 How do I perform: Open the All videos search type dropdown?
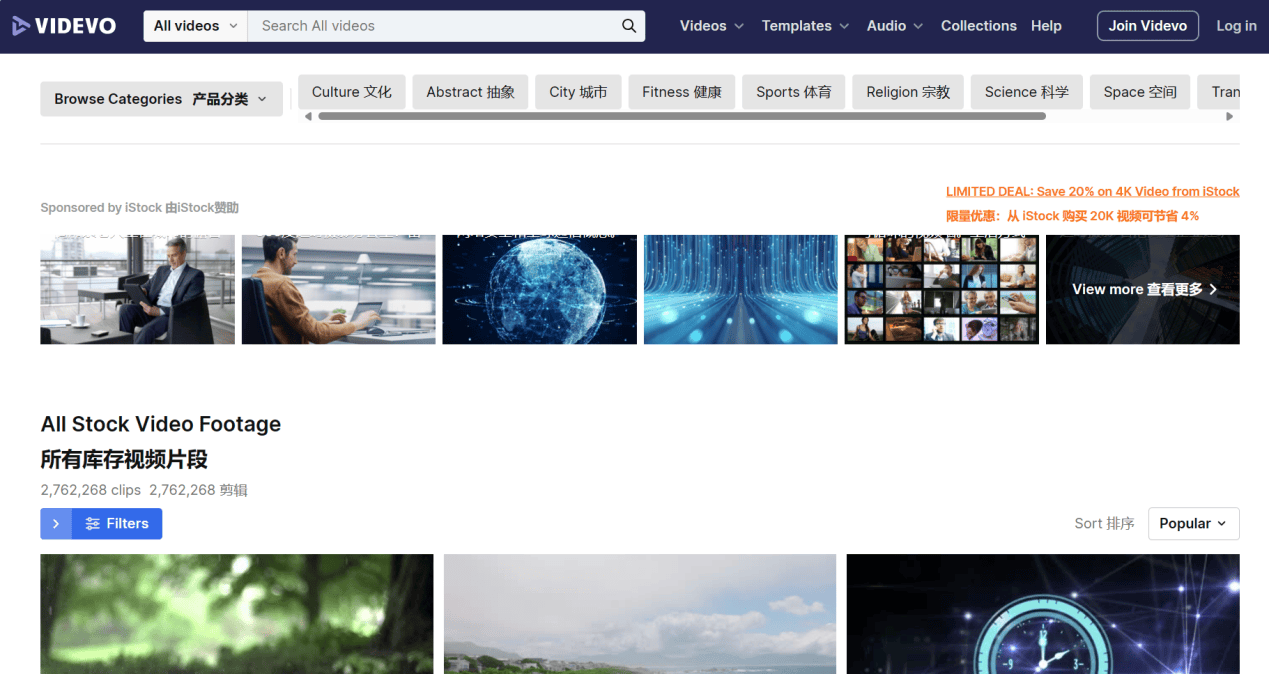click(x=195, y=26)
